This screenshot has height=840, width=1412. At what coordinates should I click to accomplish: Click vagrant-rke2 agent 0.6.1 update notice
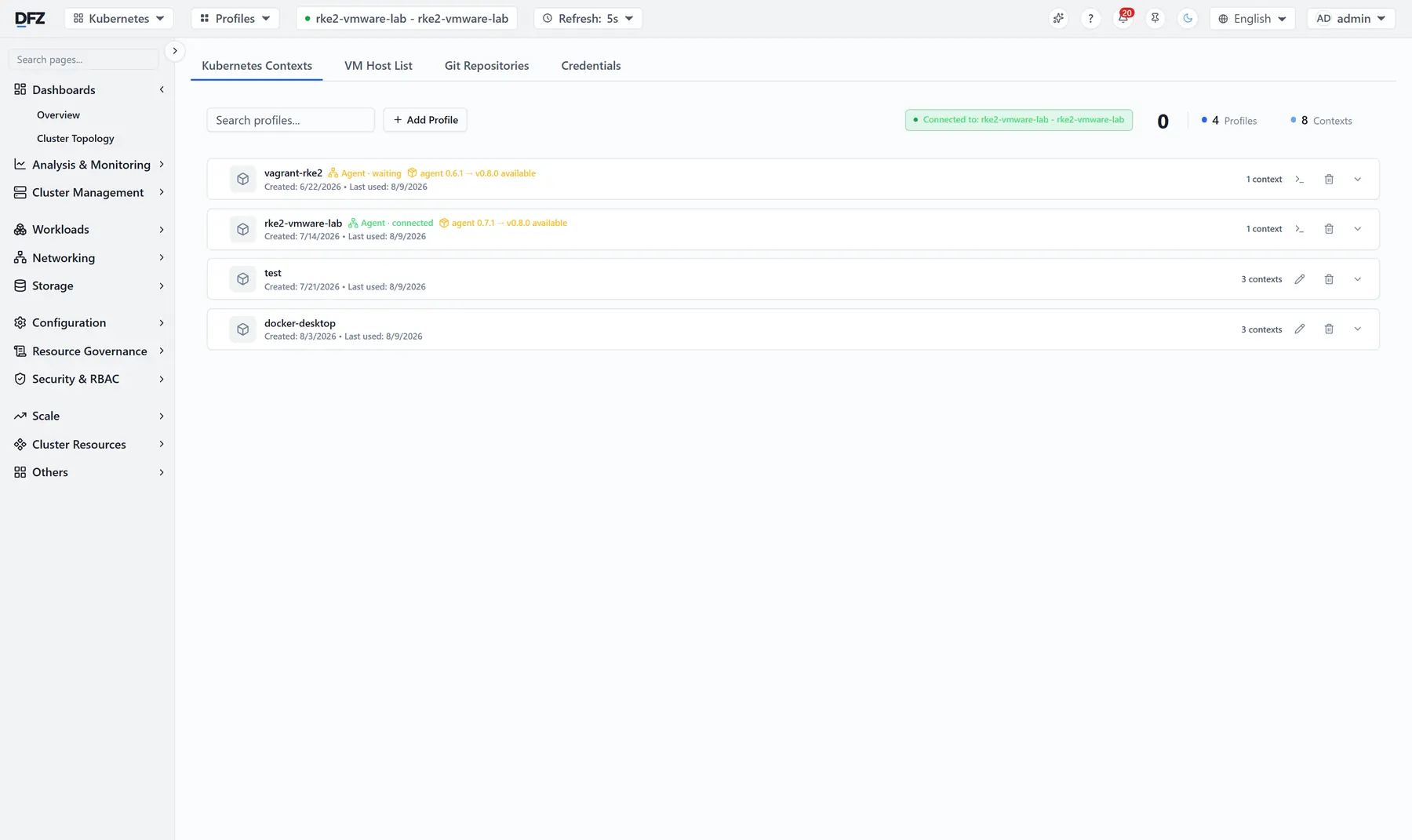(x=471, y=173)
